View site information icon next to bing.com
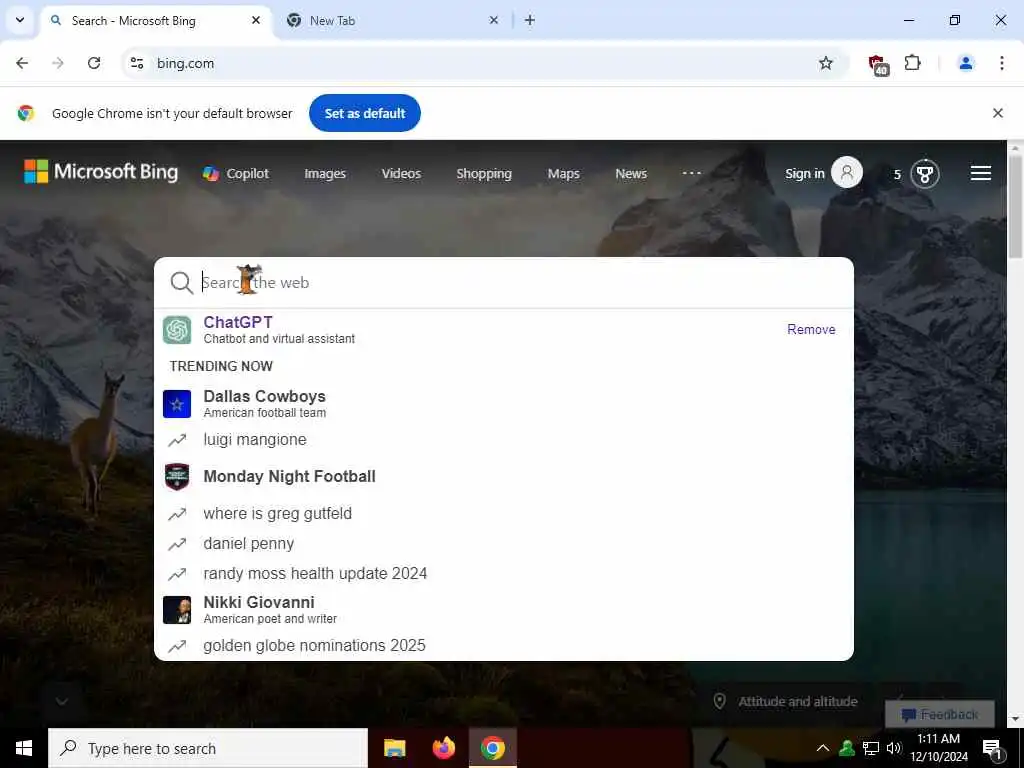Screen dimensions: 1024x768 (x=136, y=63)
